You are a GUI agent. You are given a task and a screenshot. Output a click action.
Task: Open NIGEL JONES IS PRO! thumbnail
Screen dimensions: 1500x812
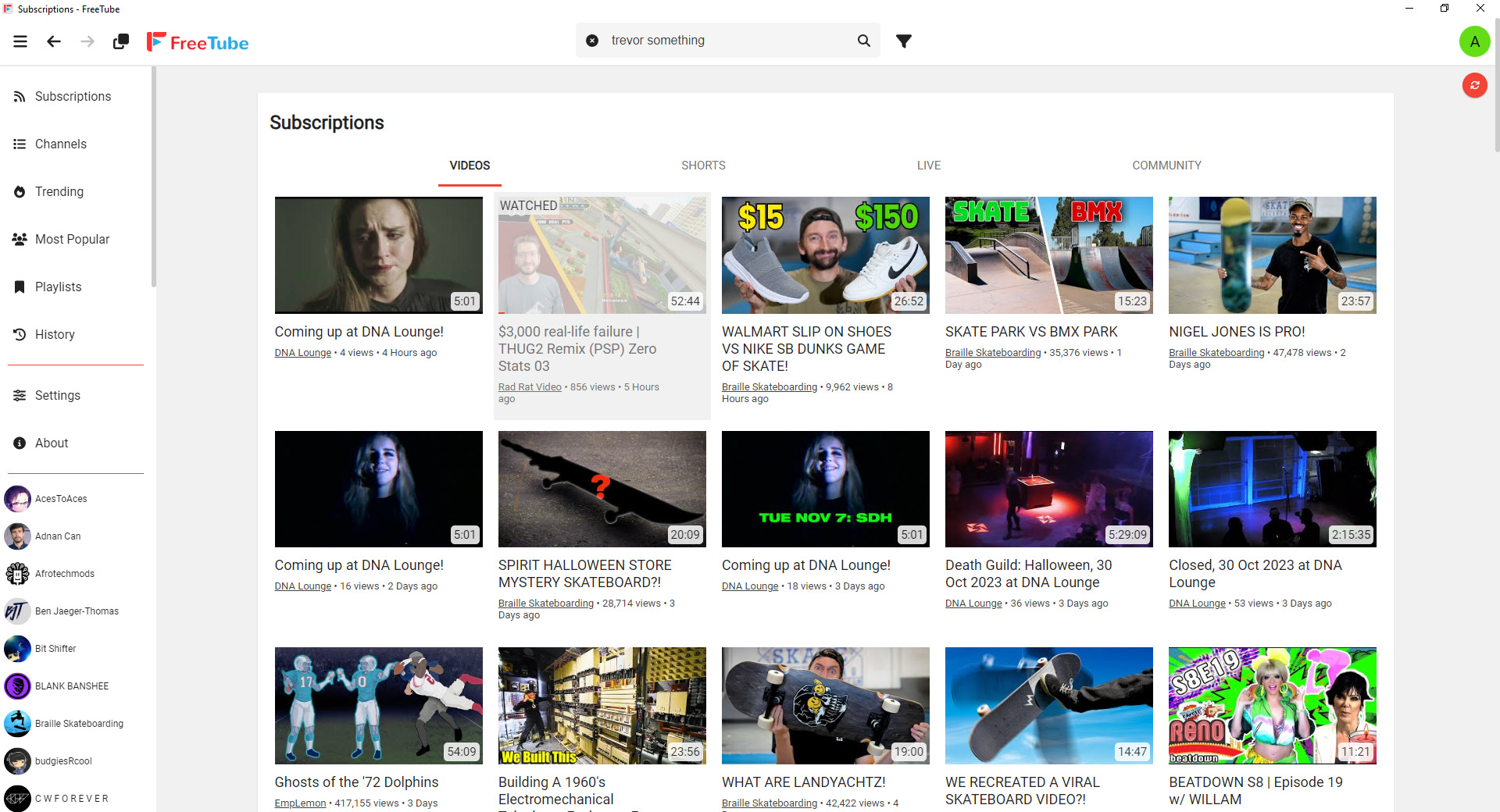tap(1272, 255)
